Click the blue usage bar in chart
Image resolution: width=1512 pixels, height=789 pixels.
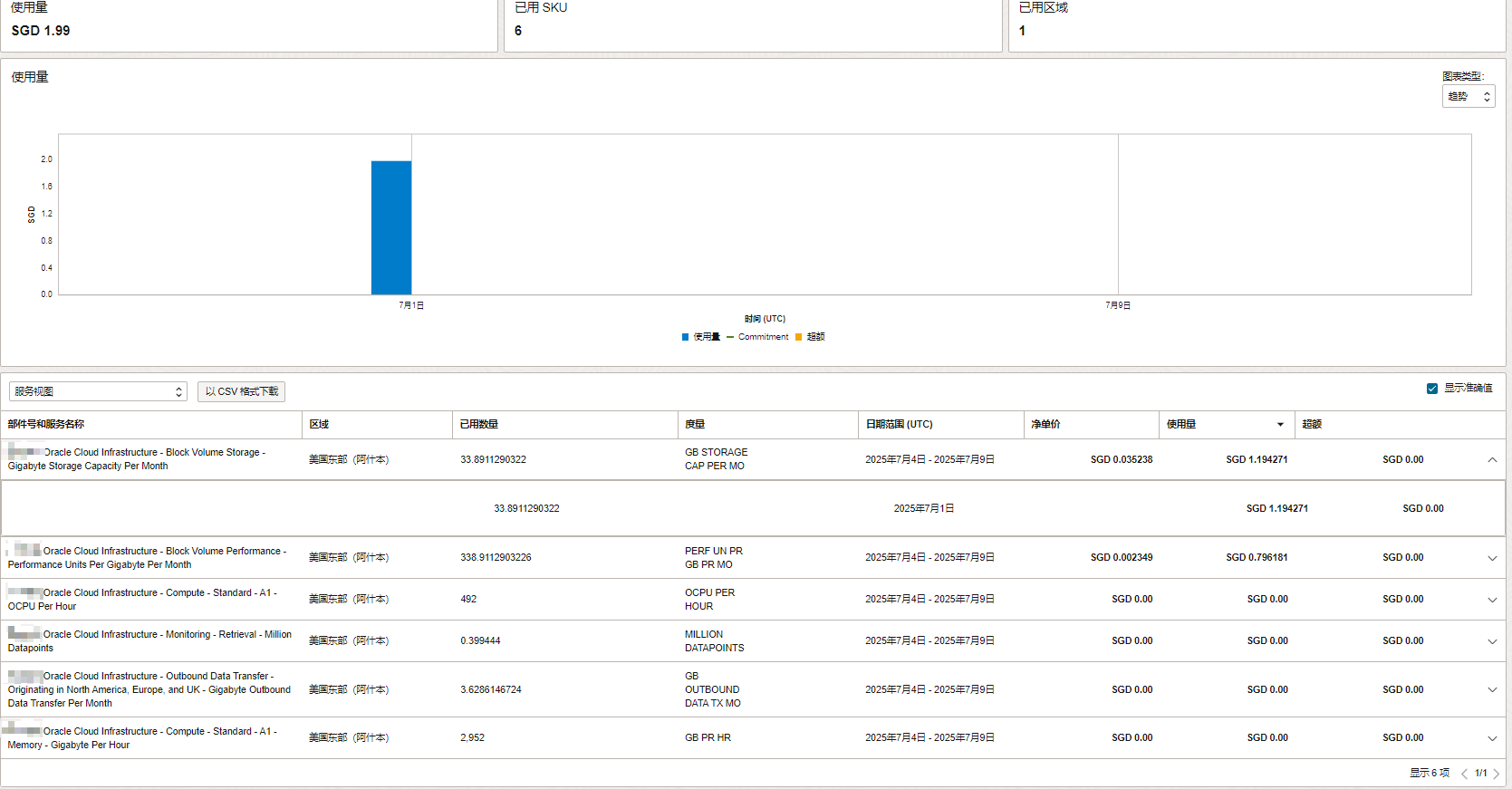[x=391, y=227]
